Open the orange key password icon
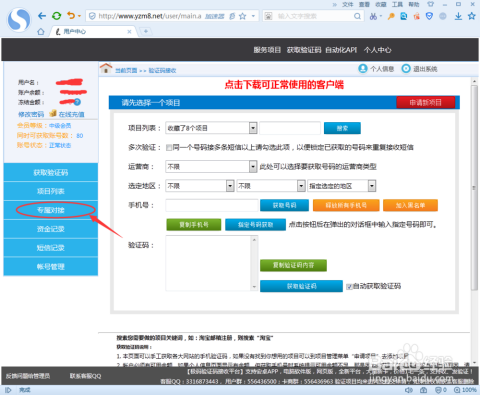Viewport: 480px width, 395px height. pos(391,16)
